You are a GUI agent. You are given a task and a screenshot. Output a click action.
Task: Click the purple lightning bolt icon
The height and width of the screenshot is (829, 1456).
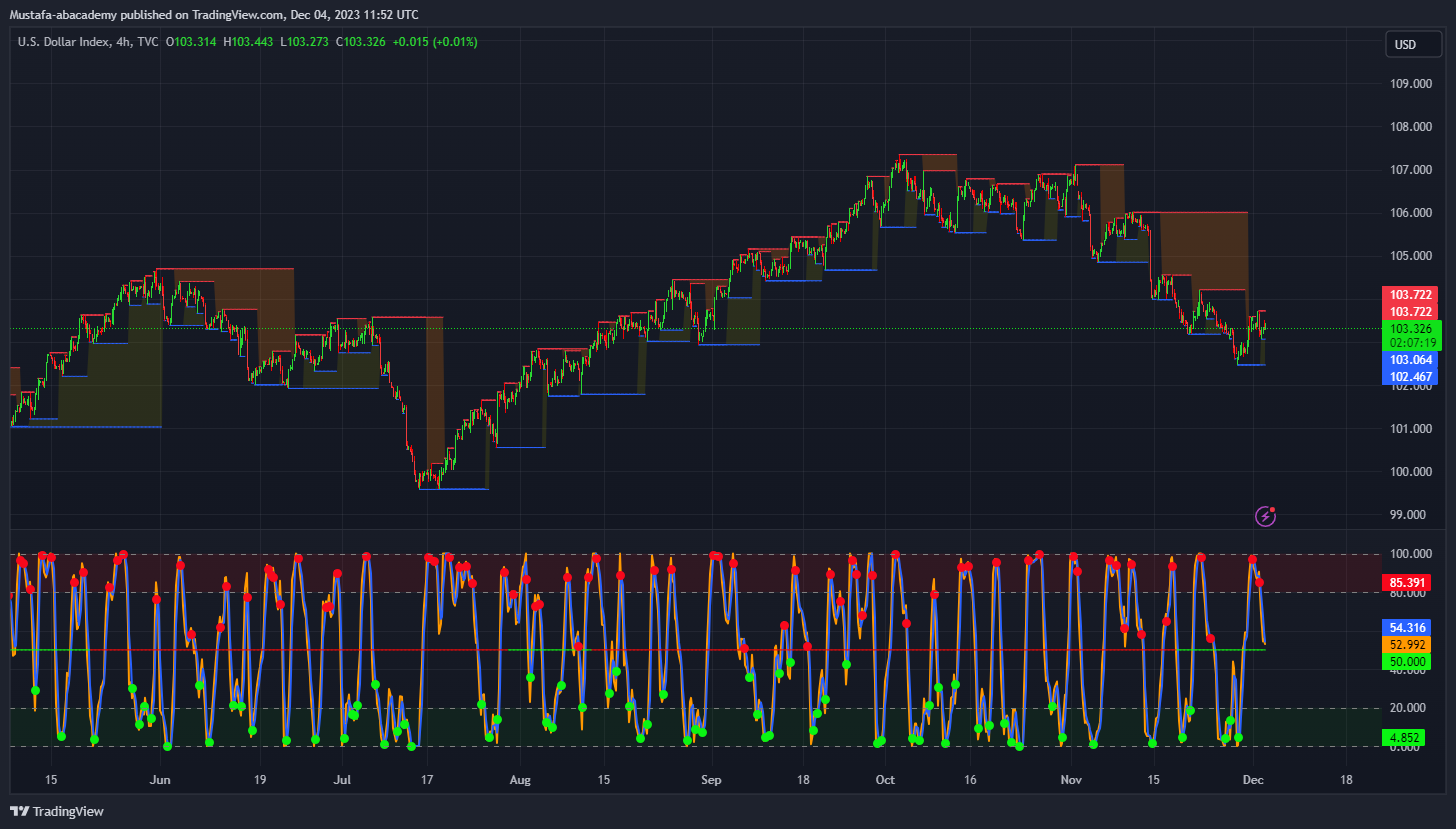coord(1266,516)
